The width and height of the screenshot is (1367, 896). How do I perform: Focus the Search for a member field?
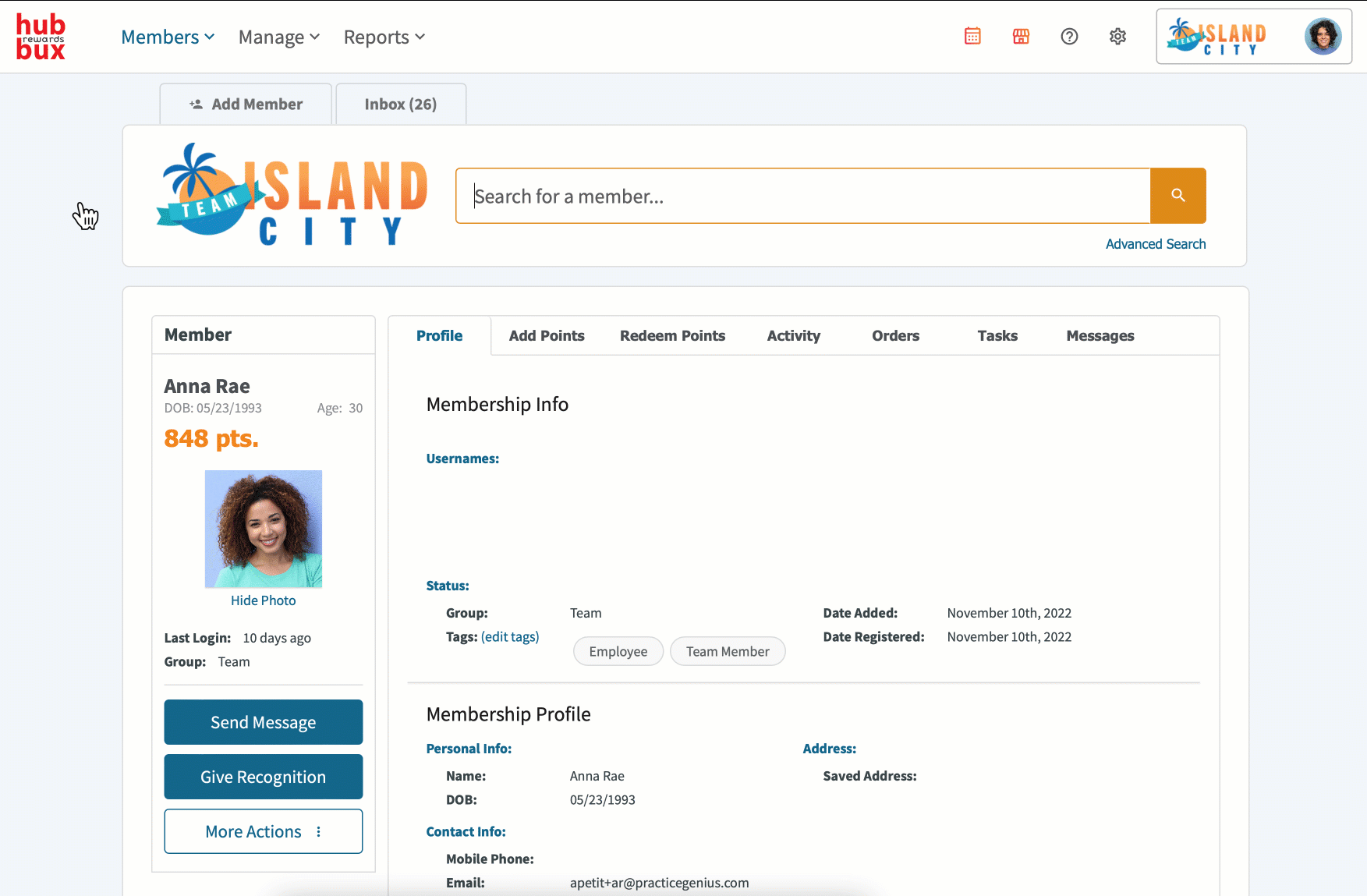point(803,197)
